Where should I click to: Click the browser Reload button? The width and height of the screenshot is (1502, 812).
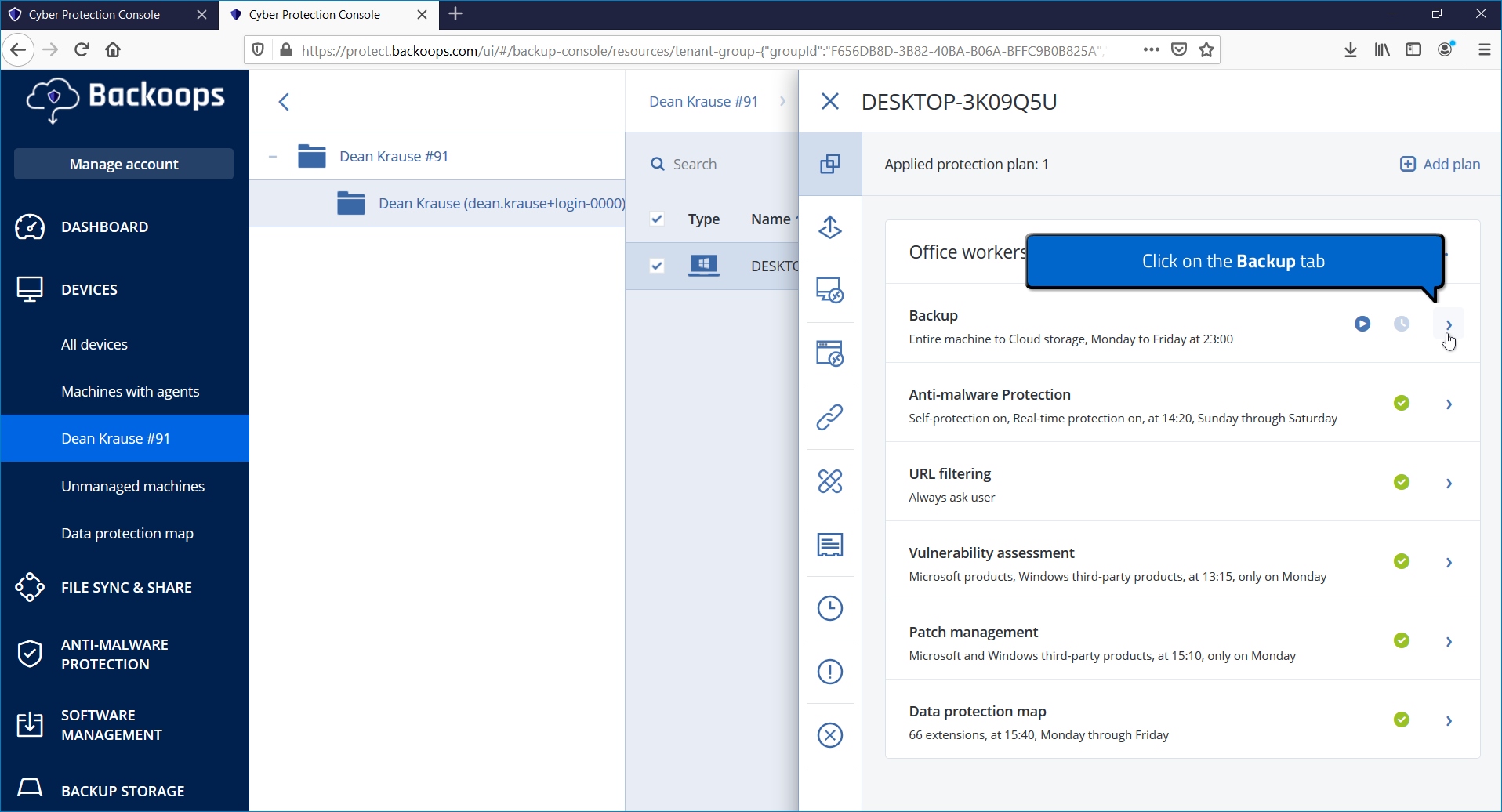click(82, 49)
